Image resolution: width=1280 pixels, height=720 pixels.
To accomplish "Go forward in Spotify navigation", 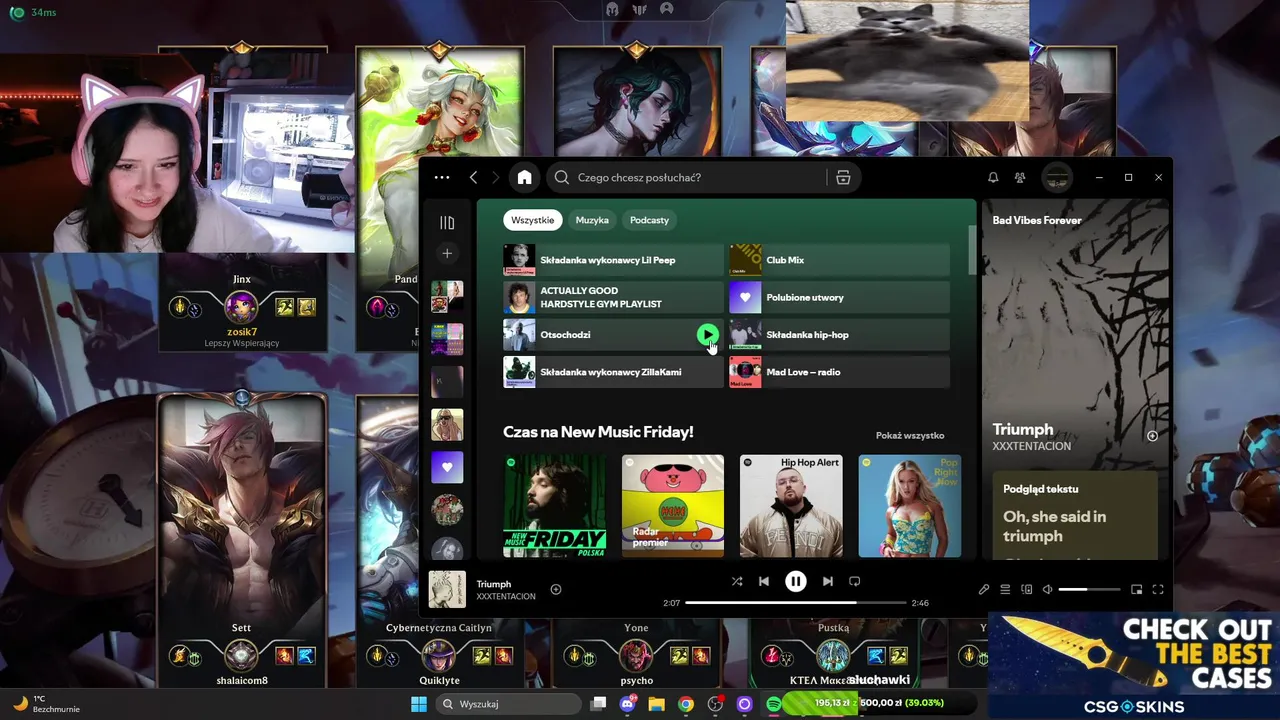I will pyautogui.click(x=497, y=177).
